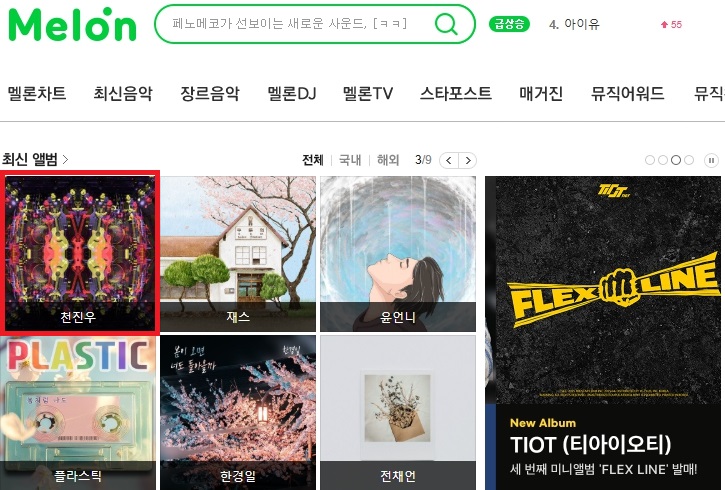Go to next album page arrow
Image resolution: width=725 pixels, height=490 pixels.
pos(467,160)
